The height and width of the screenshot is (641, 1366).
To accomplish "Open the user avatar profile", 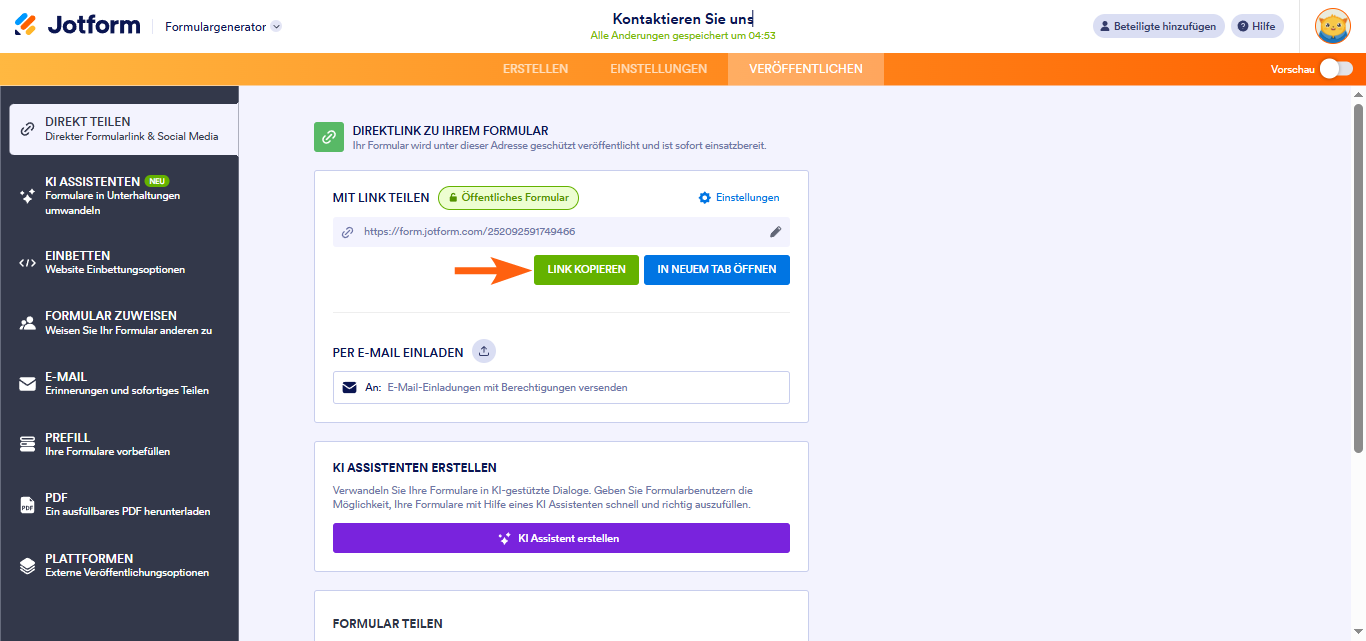I will click(x=1332, y=26).
